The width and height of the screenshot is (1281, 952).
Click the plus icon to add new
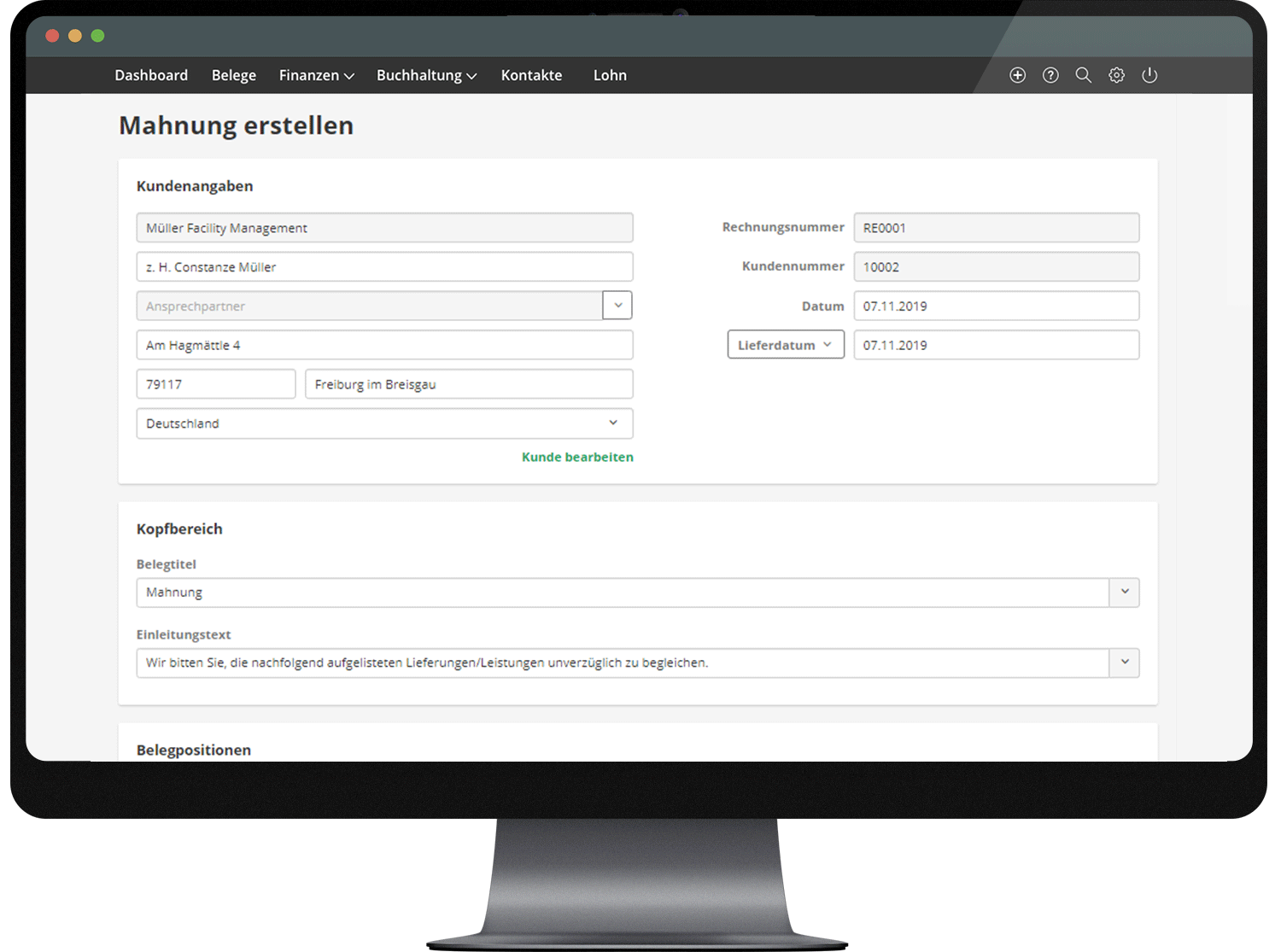click(x=1017, y=75)
